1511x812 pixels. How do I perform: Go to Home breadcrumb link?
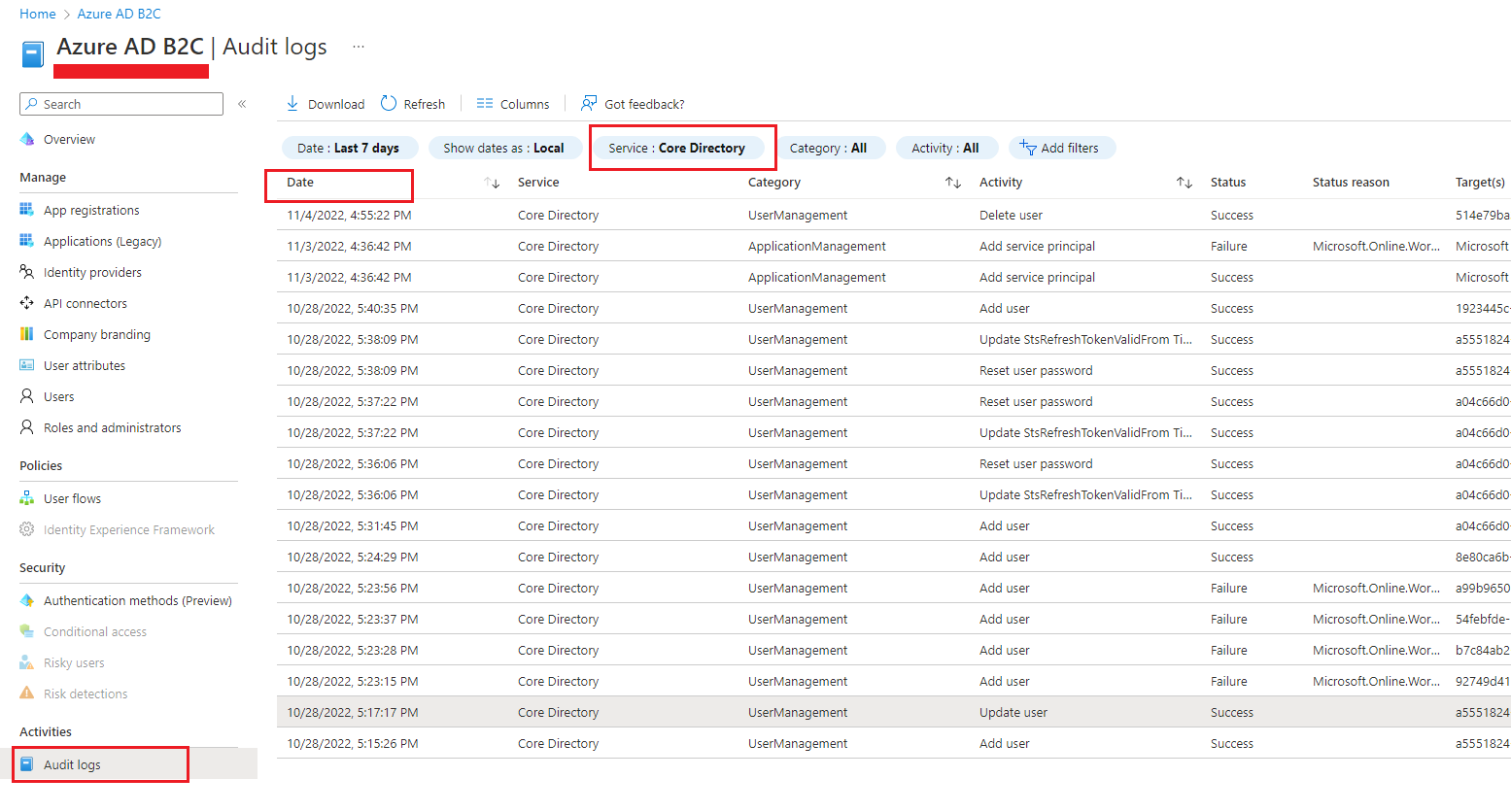tap(38, 14)
